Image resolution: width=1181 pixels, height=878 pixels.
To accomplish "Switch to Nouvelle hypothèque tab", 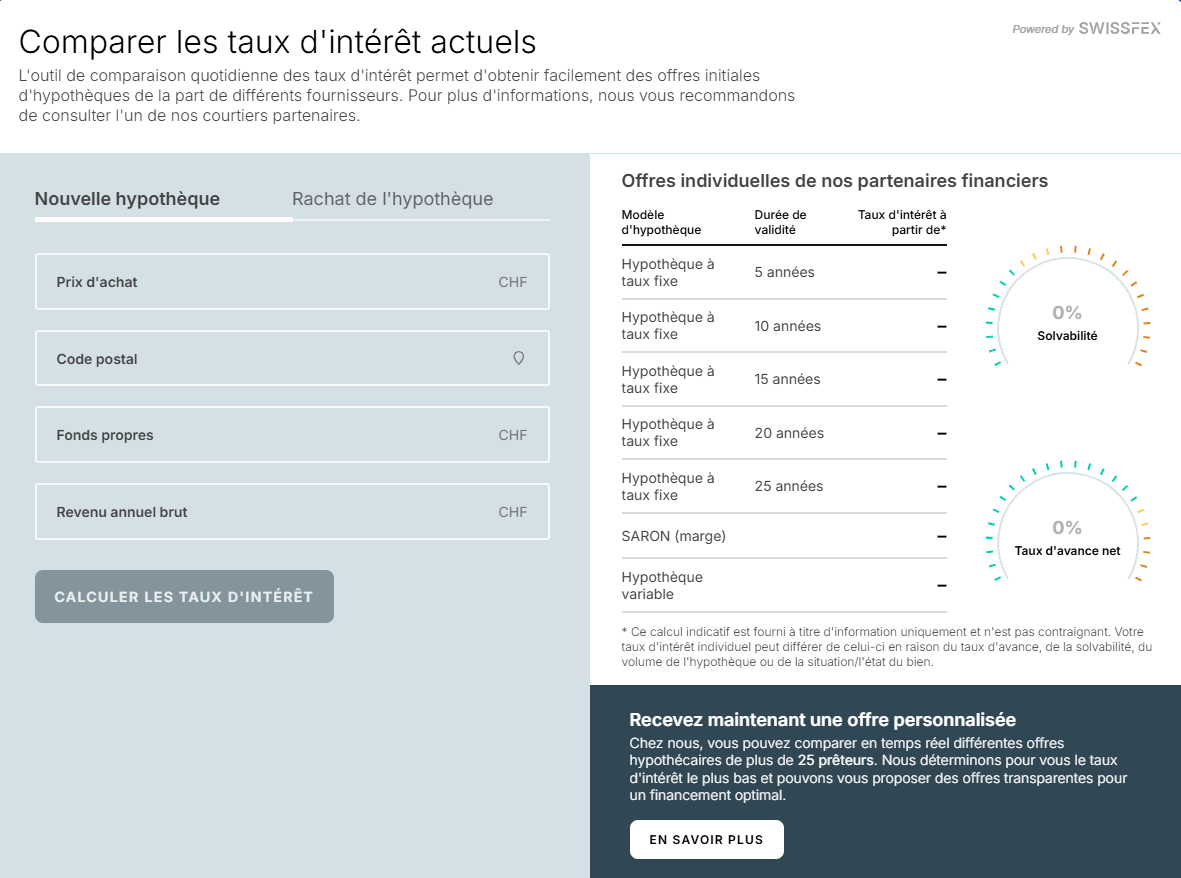I will coord(127,199).
